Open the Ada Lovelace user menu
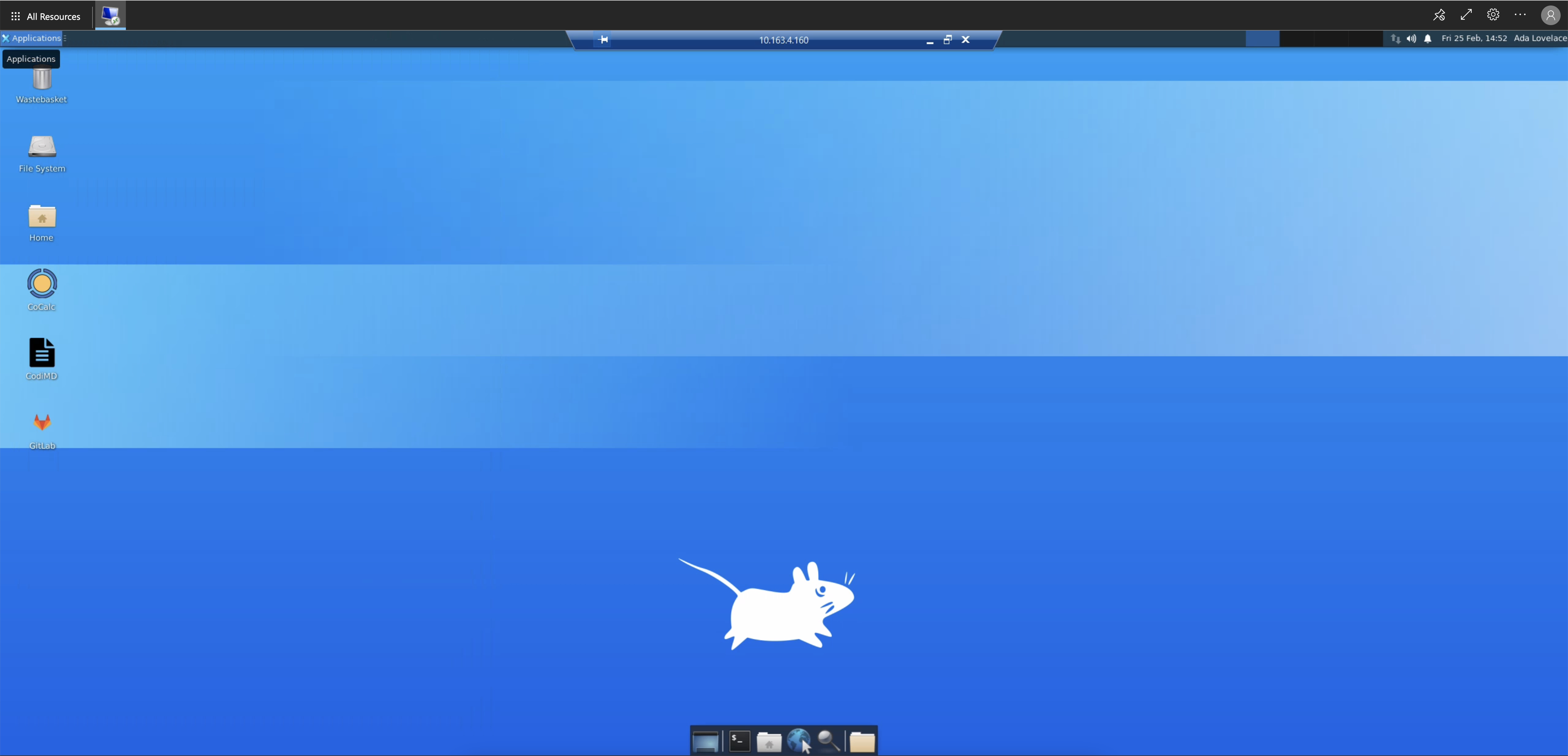Image resolution: width=1568 pixels, height=756 pixels. click(x=1540, y=38)
